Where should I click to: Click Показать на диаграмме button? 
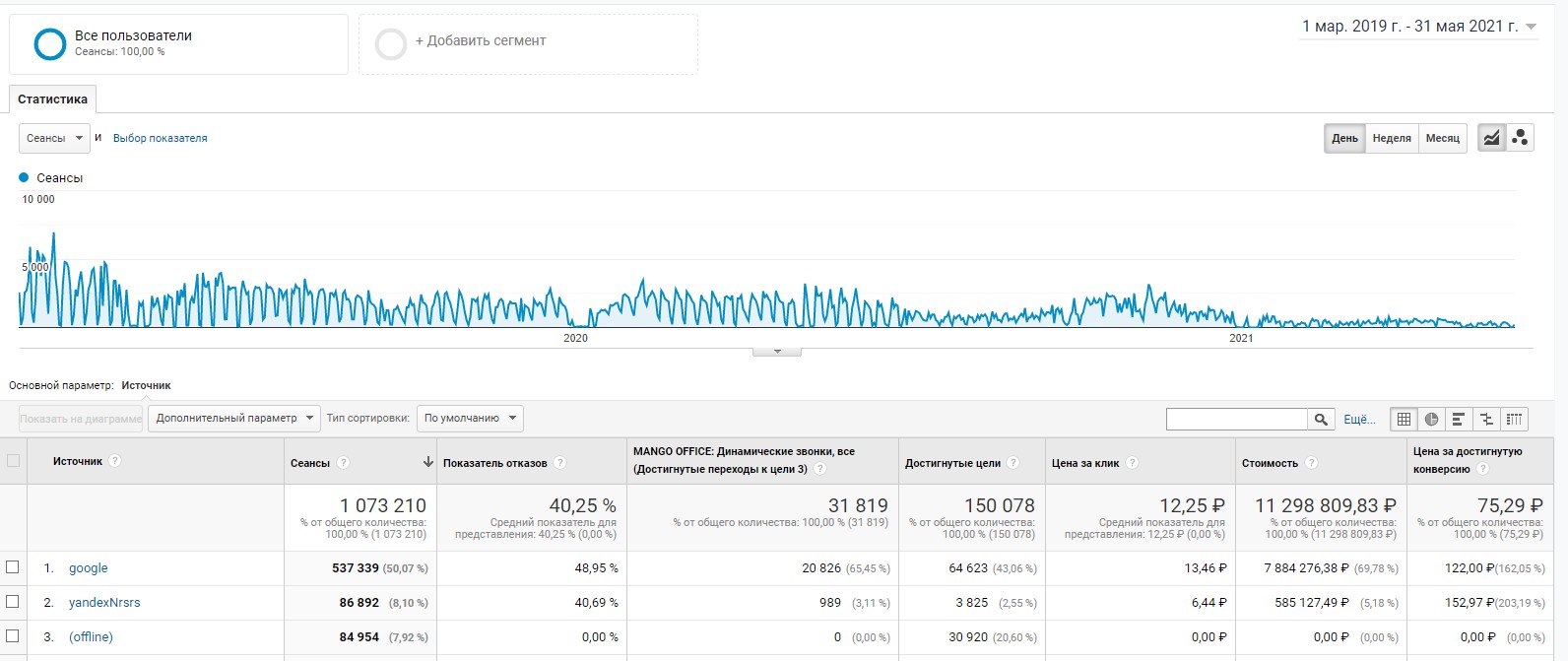81,419
